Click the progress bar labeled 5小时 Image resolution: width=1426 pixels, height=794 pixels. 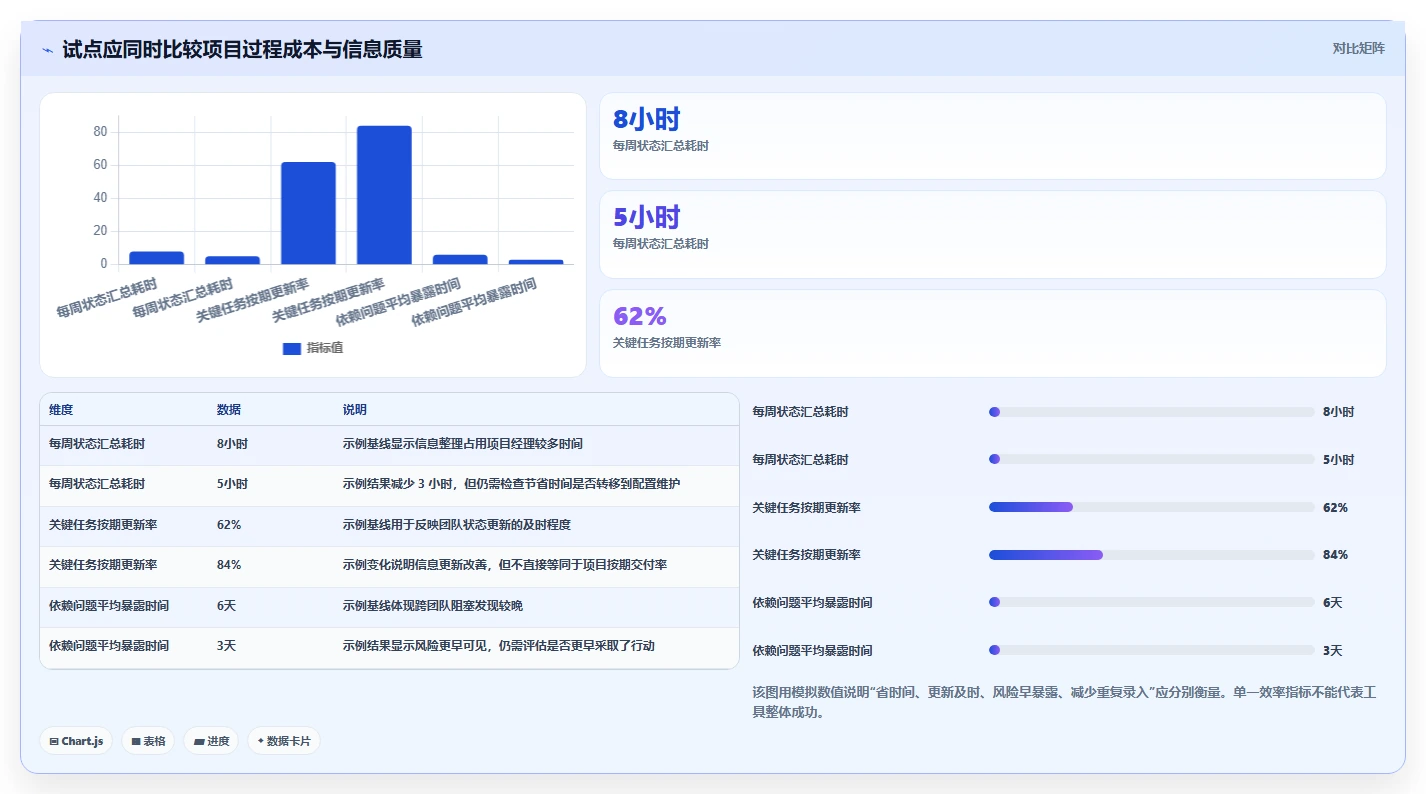(x=1151, y=459)
